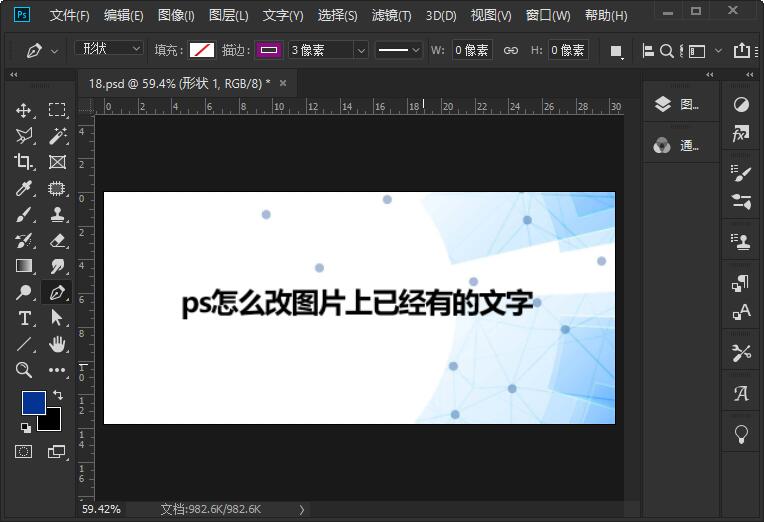The width and height of the screenshot is (764, 522).
Task: Click the share export icon
Action: (x=742, y=50)
